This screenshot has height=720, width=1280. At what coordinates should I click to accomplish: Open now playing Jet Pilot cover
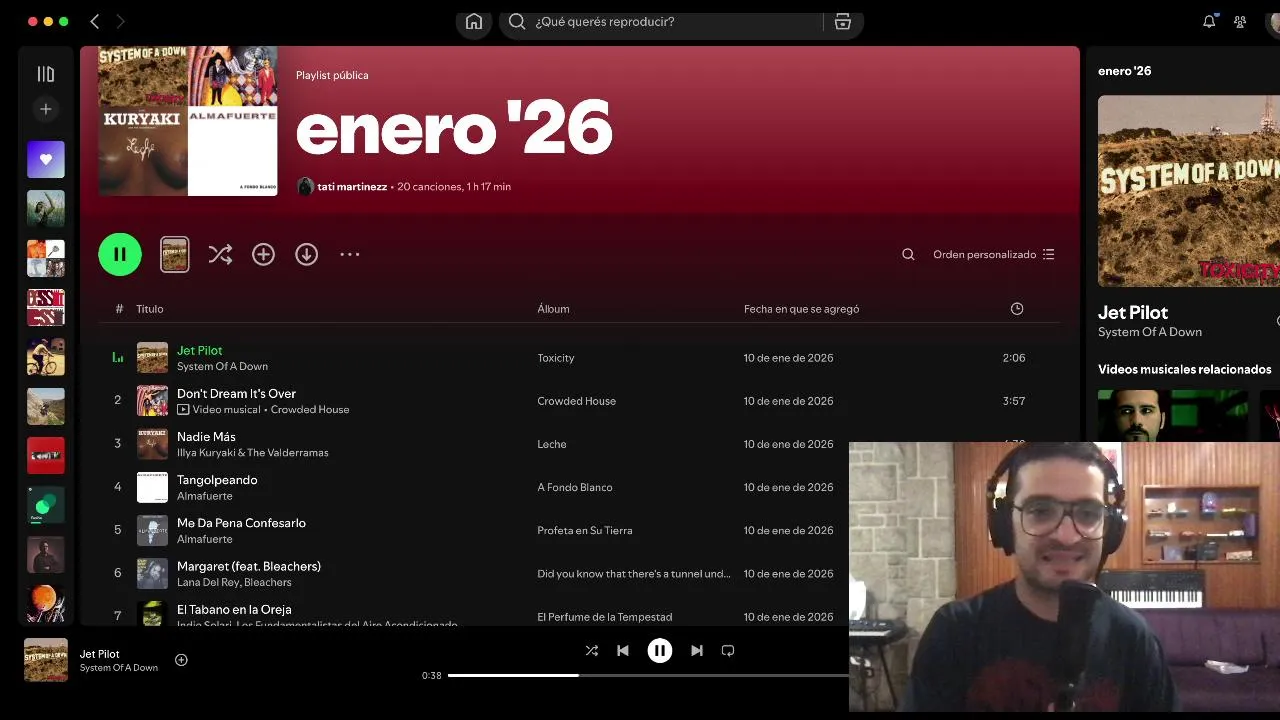click(46, 660)
